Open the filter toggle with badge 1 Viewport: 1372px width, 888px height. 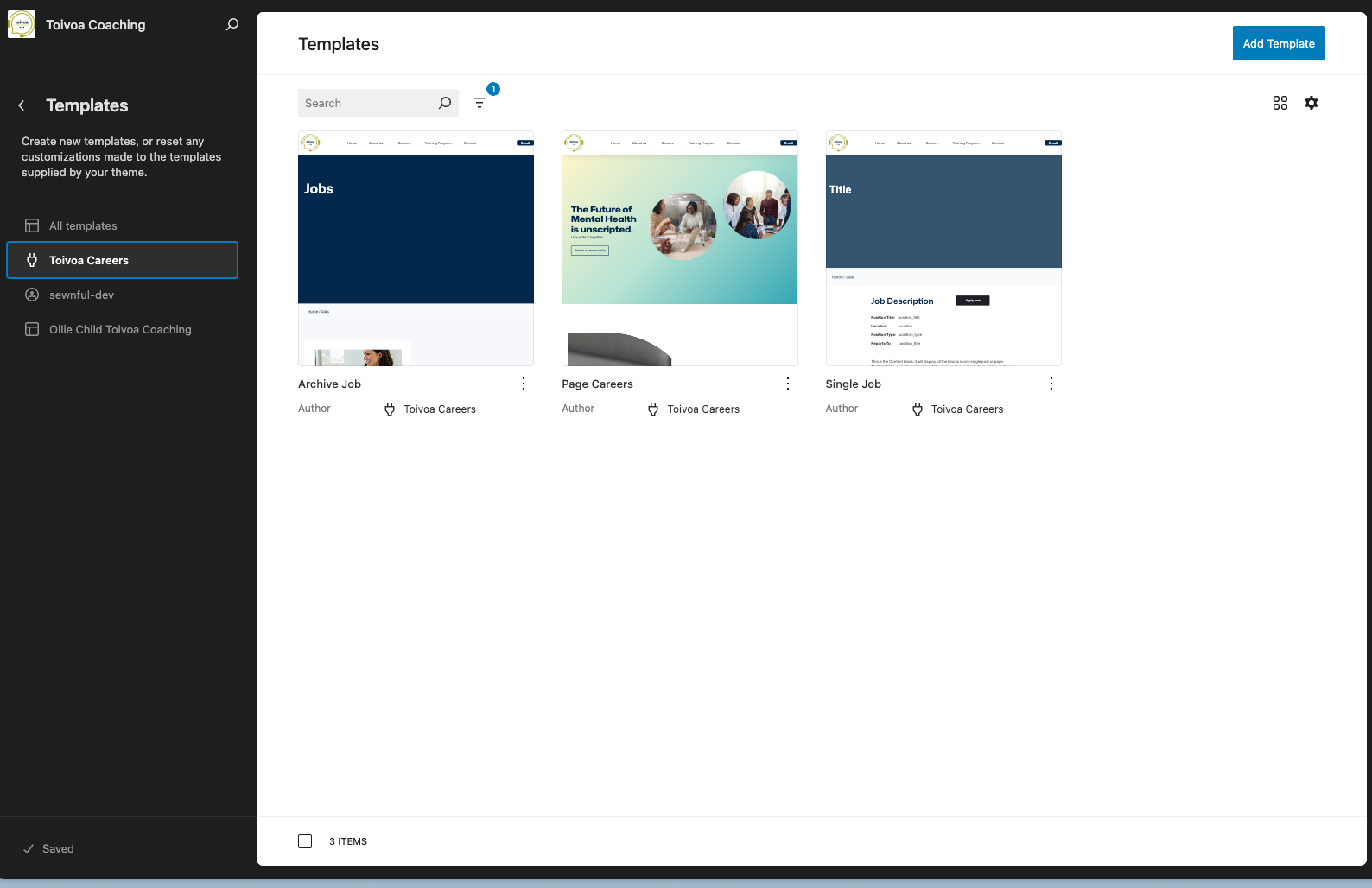[480, 103]
